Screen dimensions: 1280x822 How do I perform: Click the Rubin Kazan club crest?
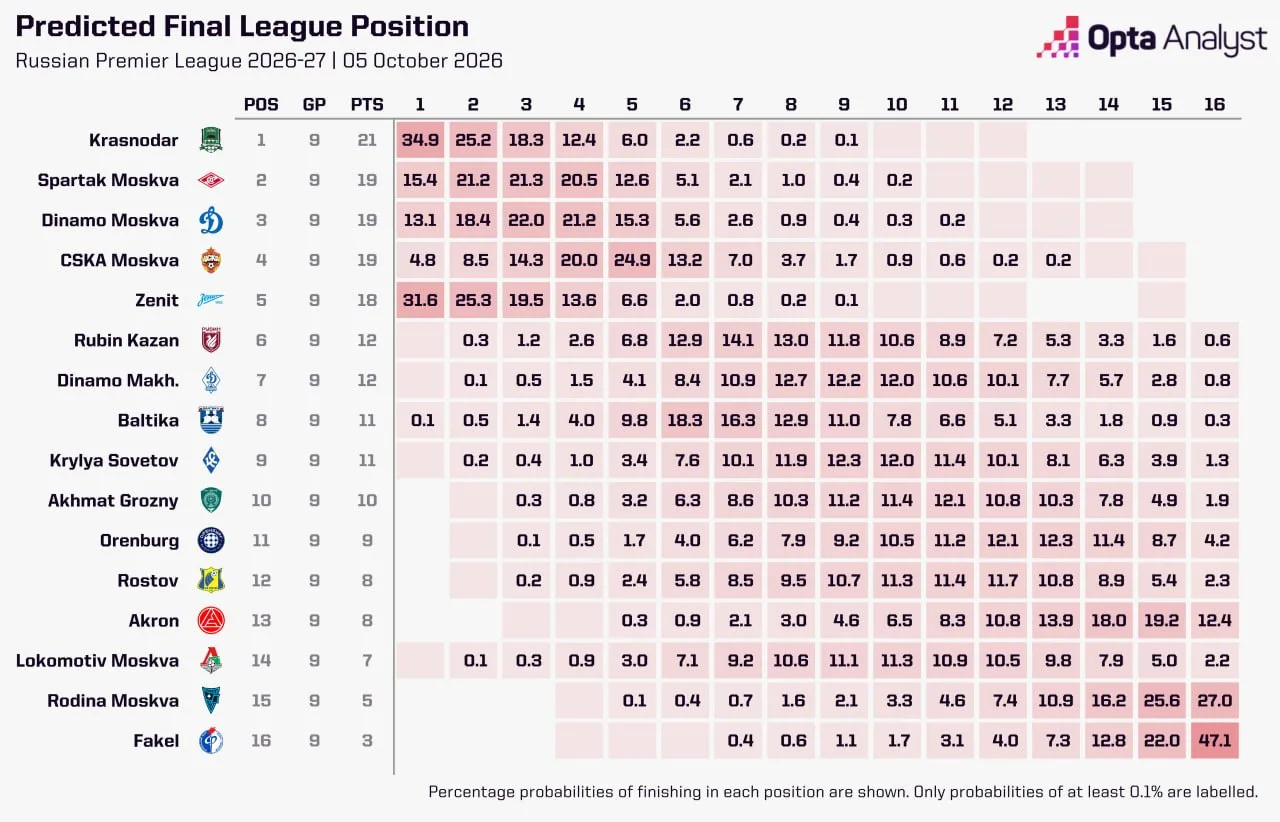click(211, 340)
